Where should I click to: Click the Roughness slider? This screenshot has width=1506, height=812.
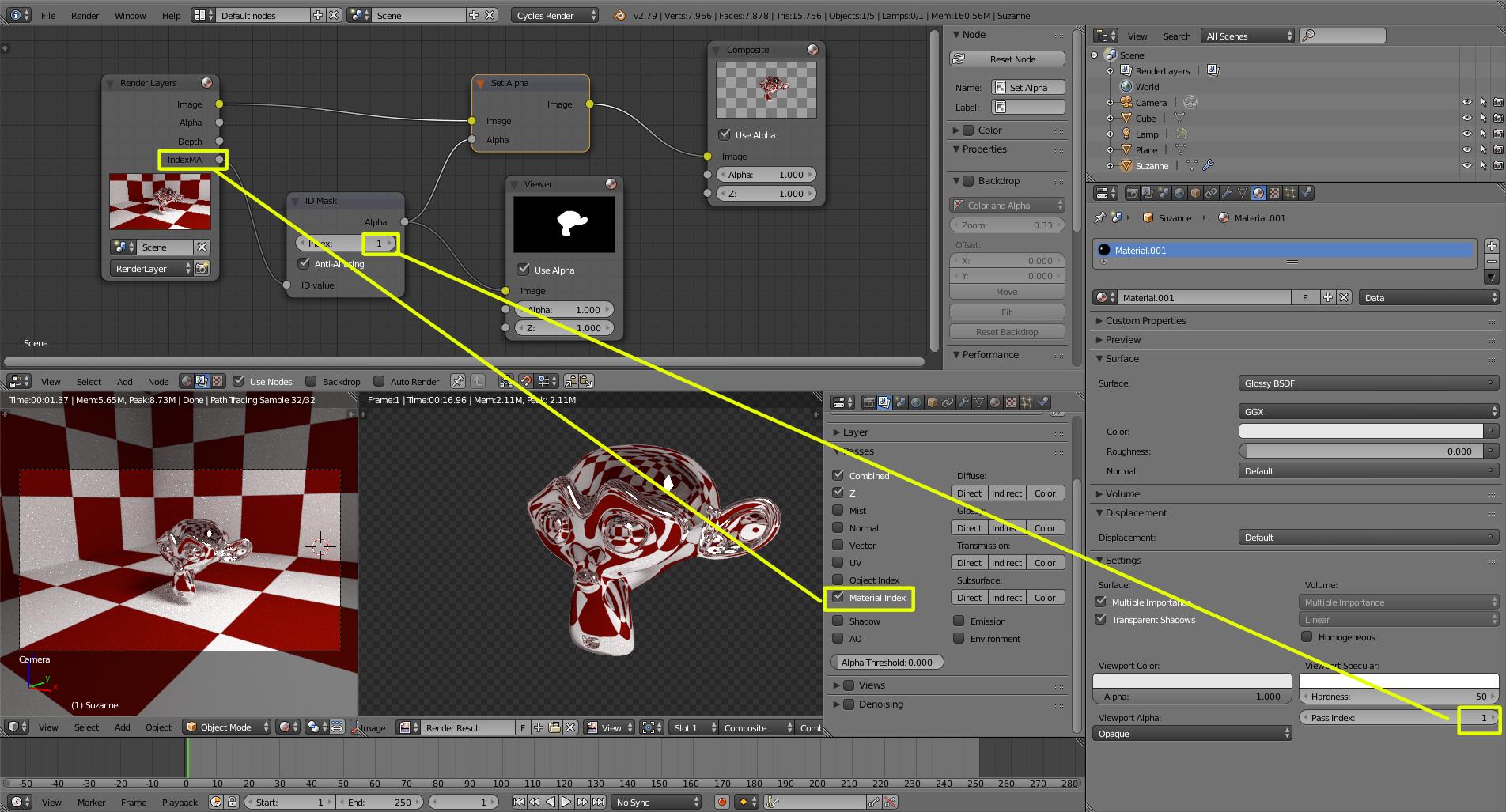click(x=1361, y=451)
